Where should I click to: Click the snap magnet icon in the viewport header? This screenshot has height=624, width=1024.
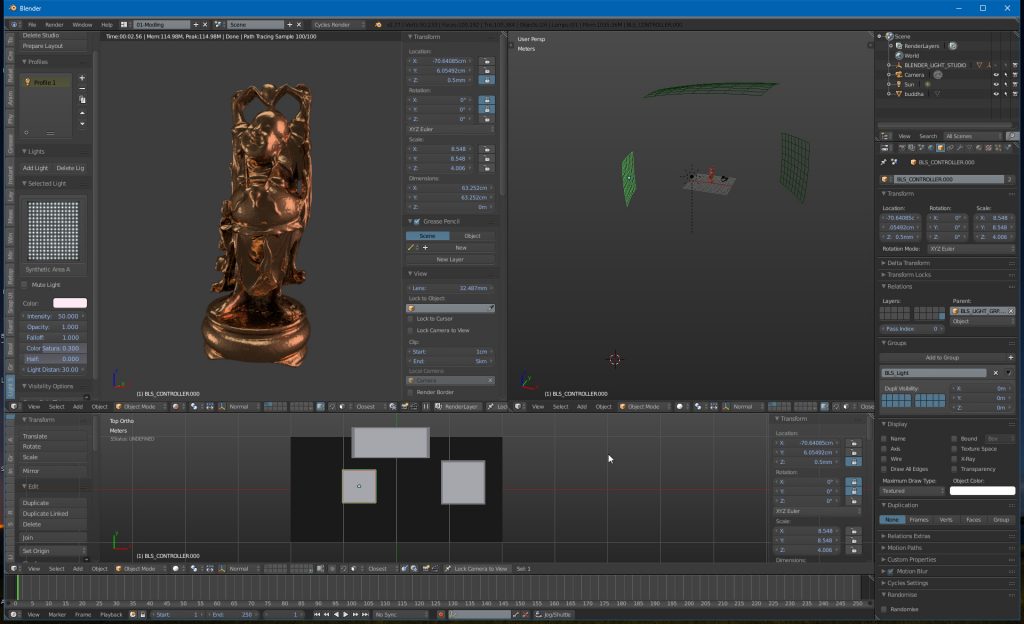point(342,406)
